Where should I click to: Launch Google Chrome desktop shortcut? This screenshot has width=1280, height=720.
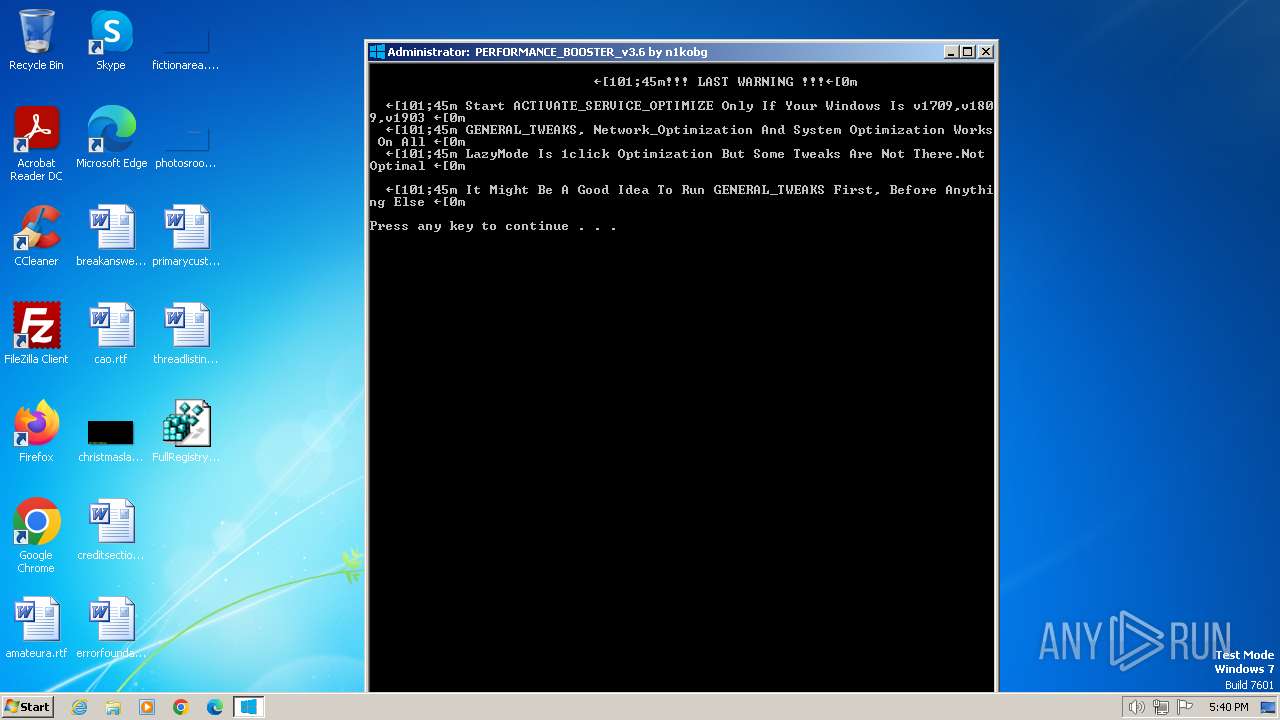click(36, 537)
